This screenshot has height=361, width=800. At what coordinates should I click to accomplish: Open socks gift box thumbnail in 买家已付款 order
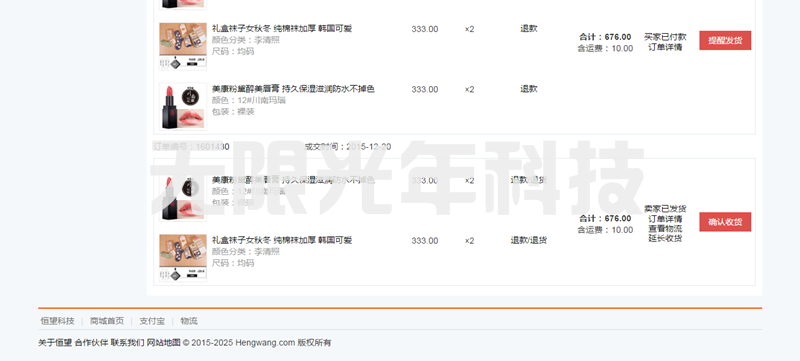pos(183,46)
